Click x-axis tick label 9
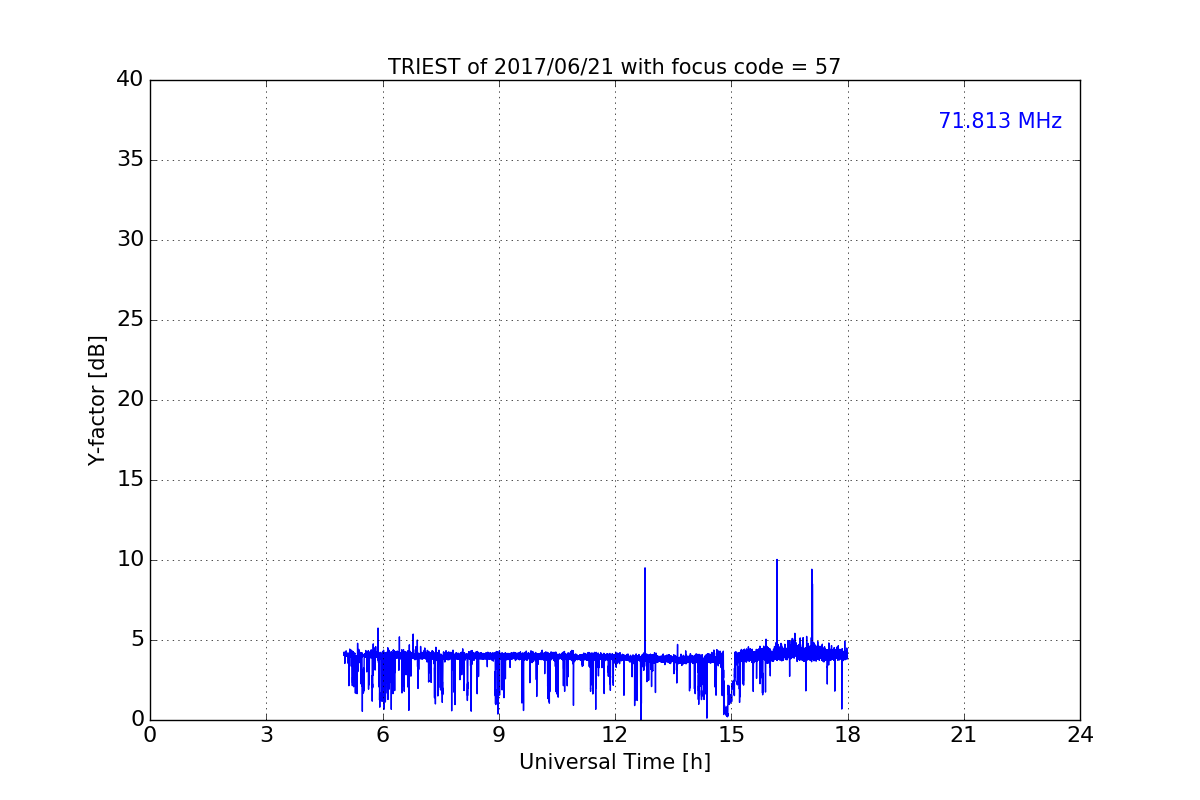 (x=499, y=735)
